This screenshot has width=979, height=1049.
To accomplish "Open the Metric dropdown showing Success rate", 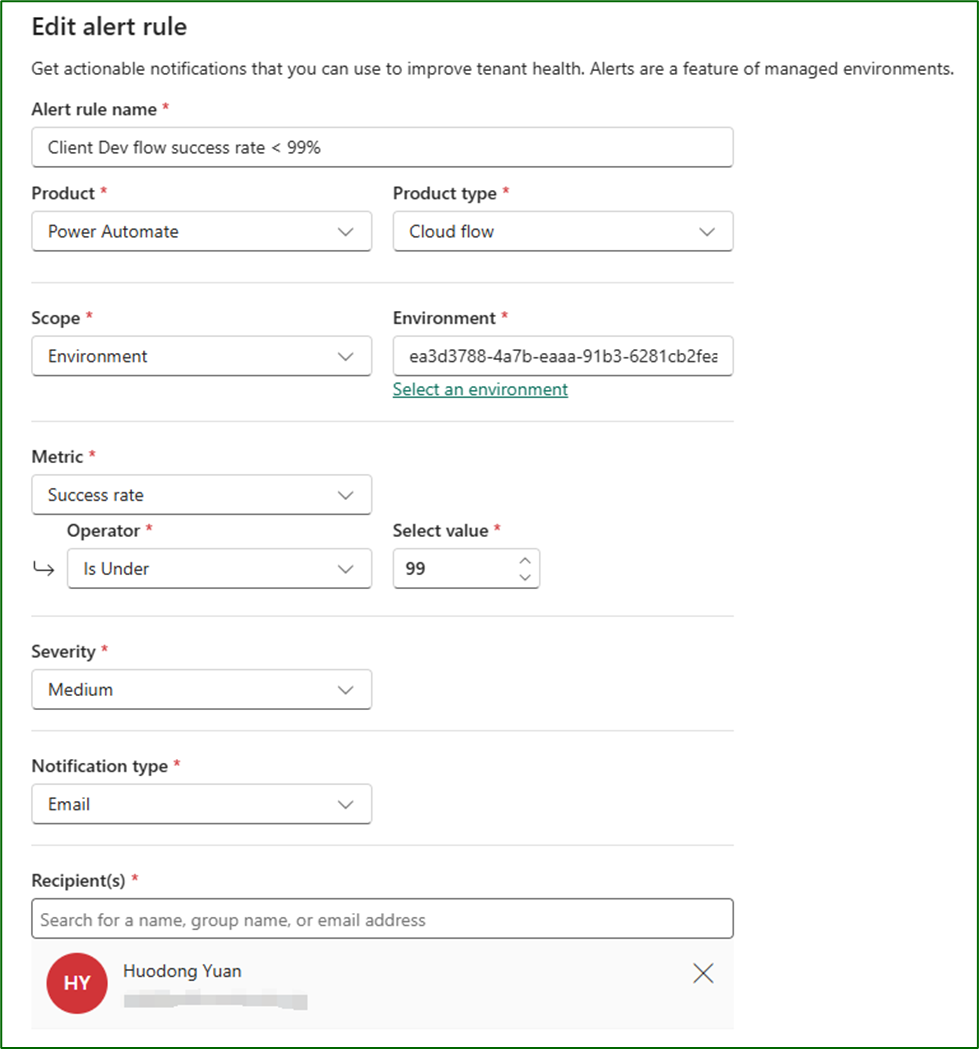I will [x=201, y=495].
